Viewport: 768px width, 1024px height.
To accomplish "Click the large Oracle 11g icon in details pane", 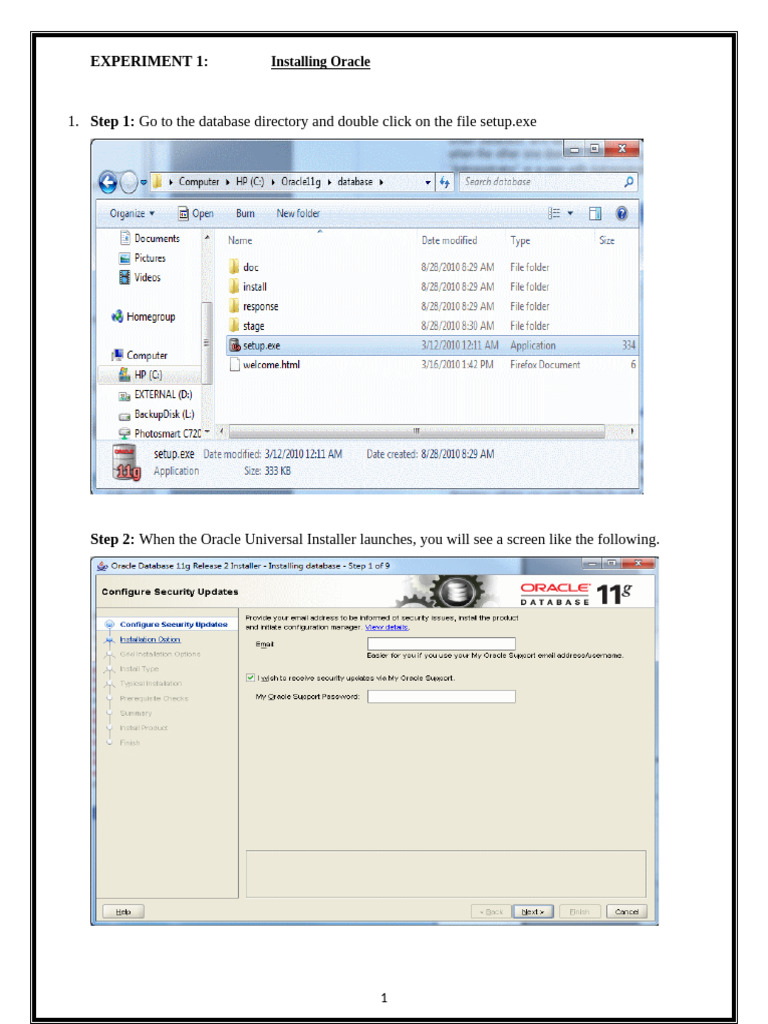I will tap(126, 462).
